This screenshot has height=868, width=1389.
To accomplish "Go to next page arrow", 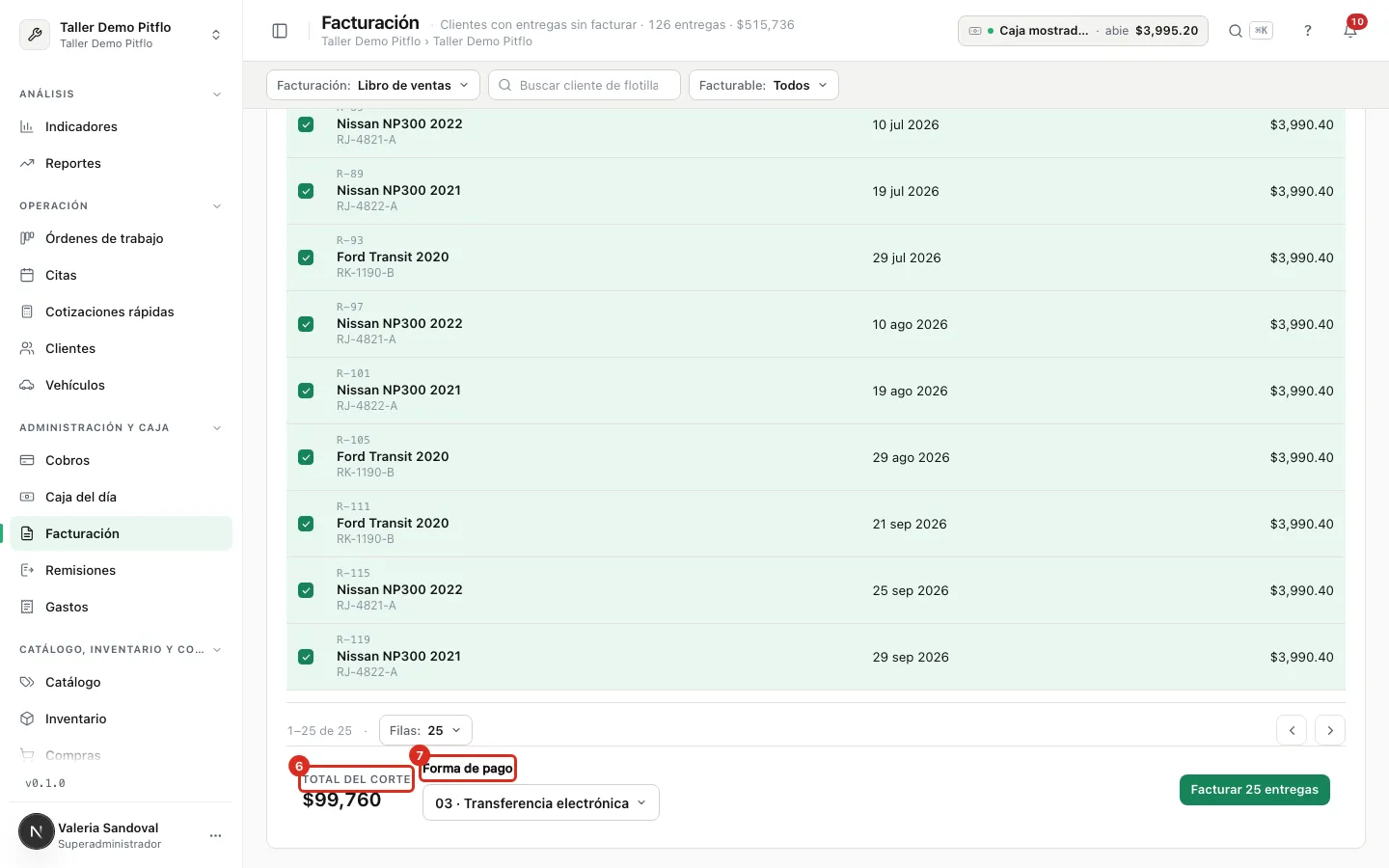I will pos(1330,730).
